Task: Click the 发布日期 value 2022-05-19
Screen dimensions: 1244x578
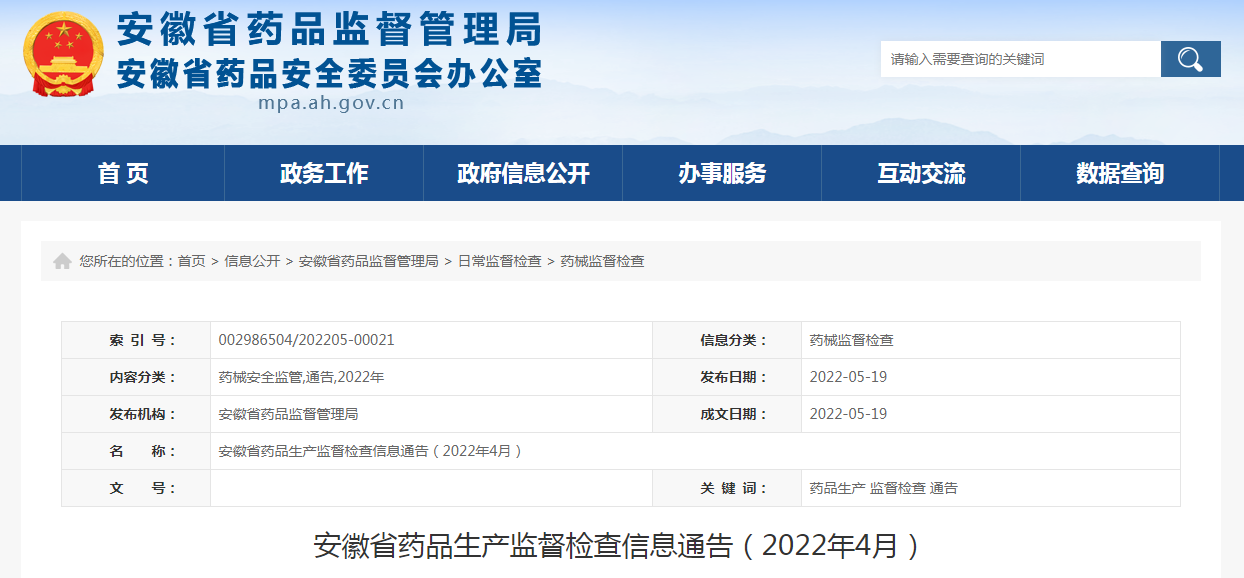Action: pyautogui.click(x=848, y=377)
